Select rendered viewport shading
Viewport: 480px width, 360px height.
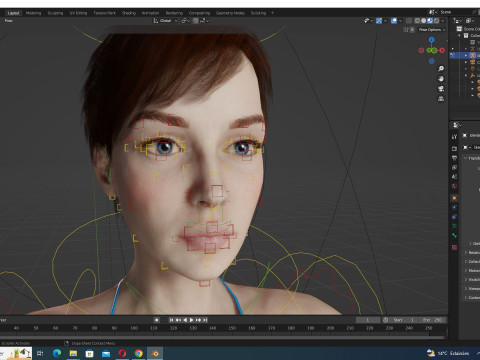tap(436, 21)
